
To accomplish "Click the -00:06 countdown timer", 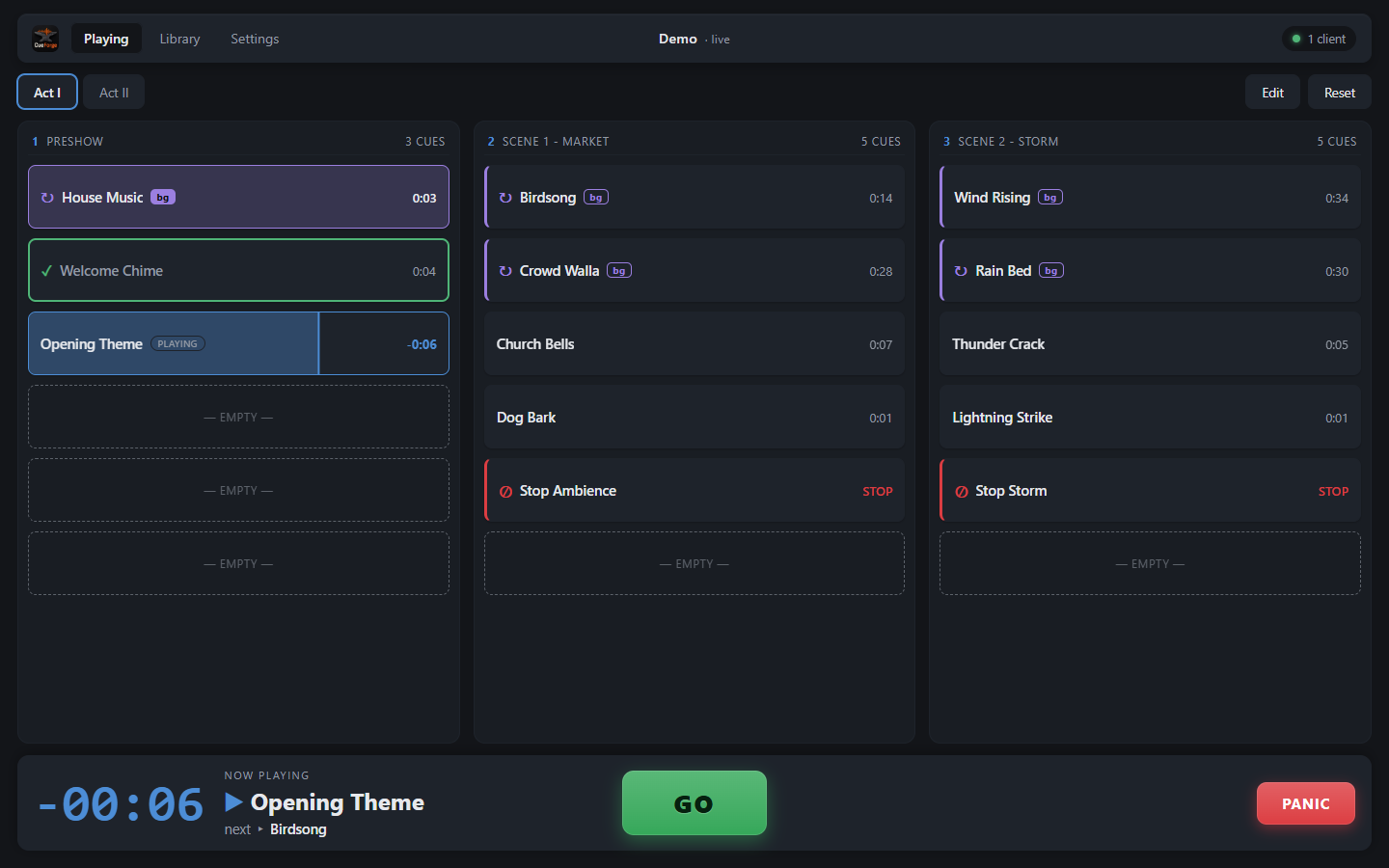I will [x=121, y=804].
